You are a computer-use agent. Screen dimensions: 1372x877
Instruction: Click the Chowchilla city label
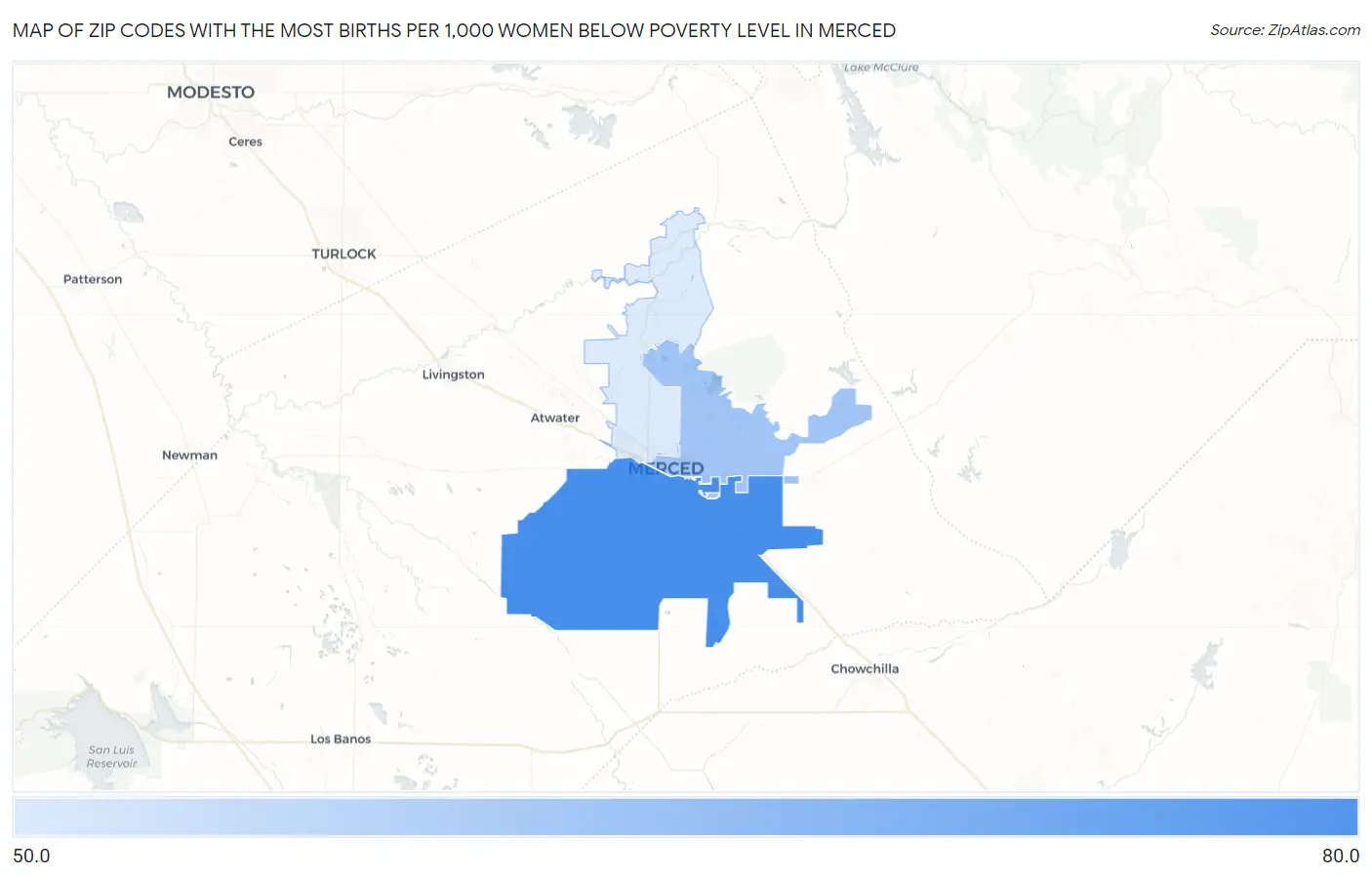865,668
